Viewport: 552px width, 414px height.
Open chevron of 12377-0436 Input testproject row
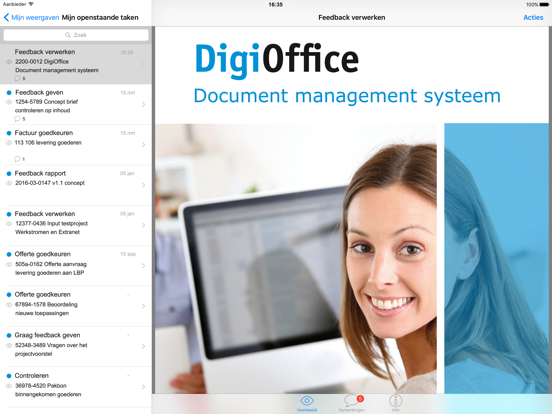(143, 225)
